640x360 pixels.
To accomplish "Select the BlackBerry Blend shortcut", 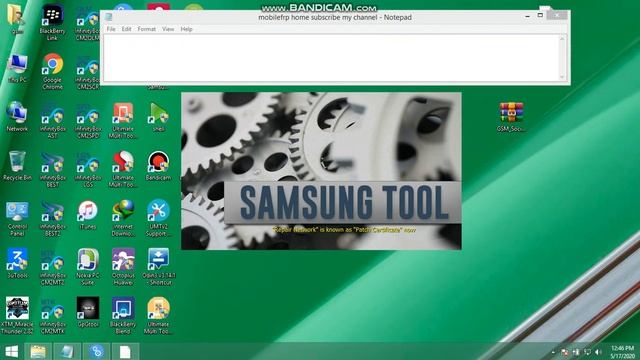I will point(123,316).
